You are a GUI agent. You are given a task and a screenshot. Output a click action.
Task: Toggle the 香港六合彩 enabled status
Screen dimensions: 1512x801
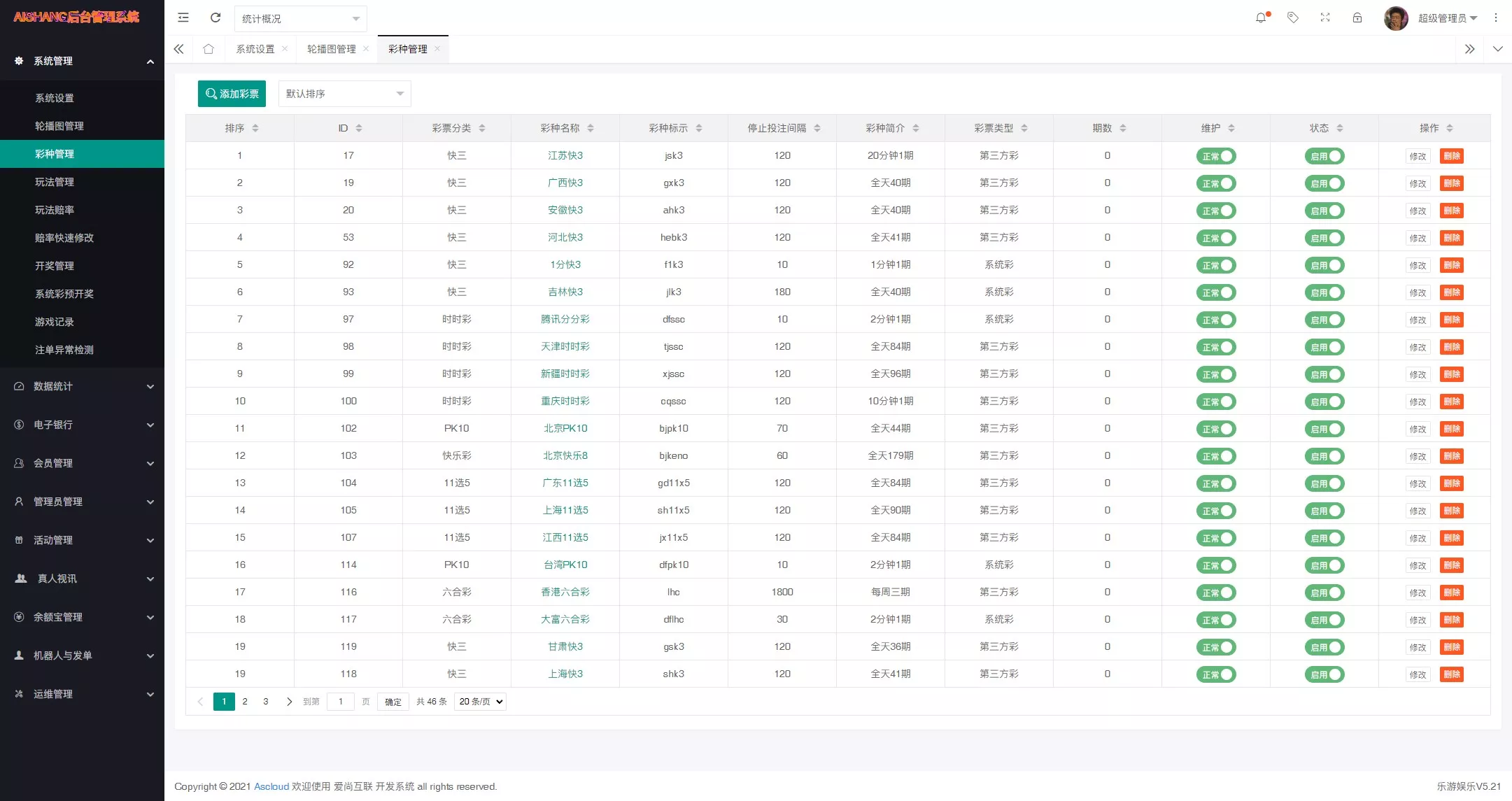pos(1325,592)
